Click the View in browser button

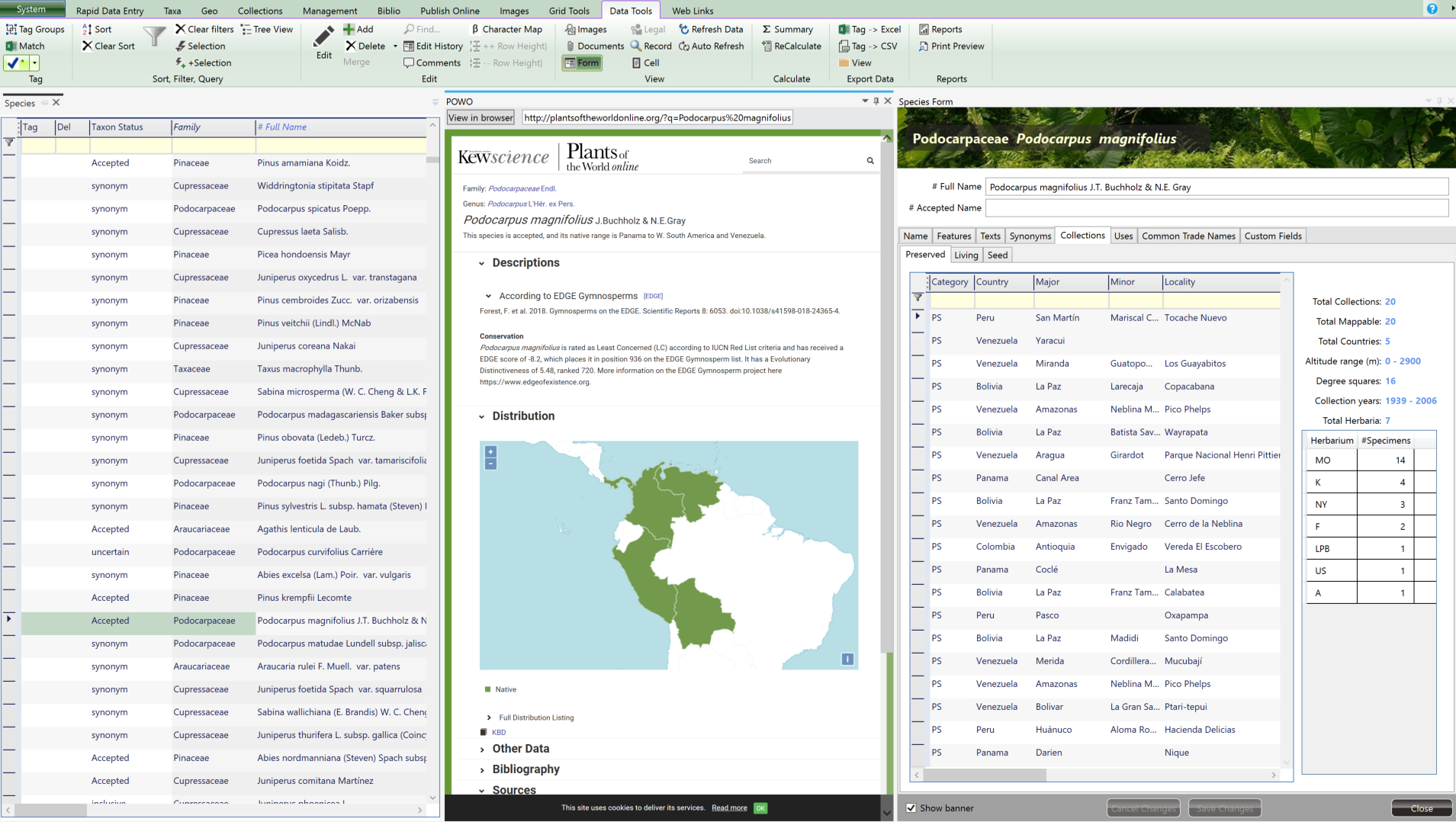[481, 117]
